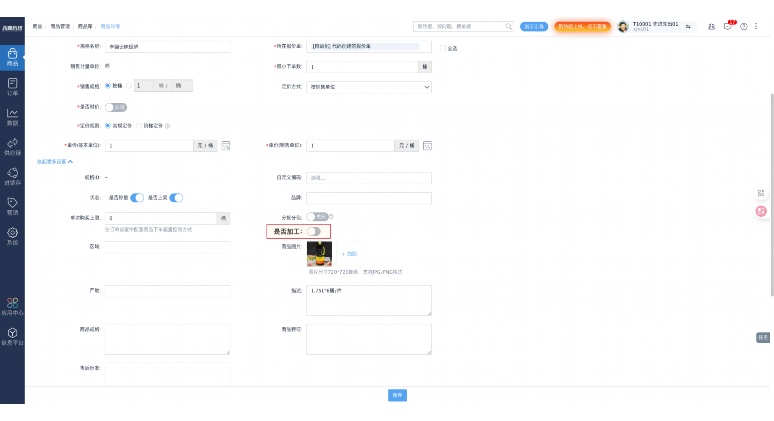This screenshot has height=421, width=774.
Task: Toggle the 是否加工 switch
Action: click(x=313, y=231)
